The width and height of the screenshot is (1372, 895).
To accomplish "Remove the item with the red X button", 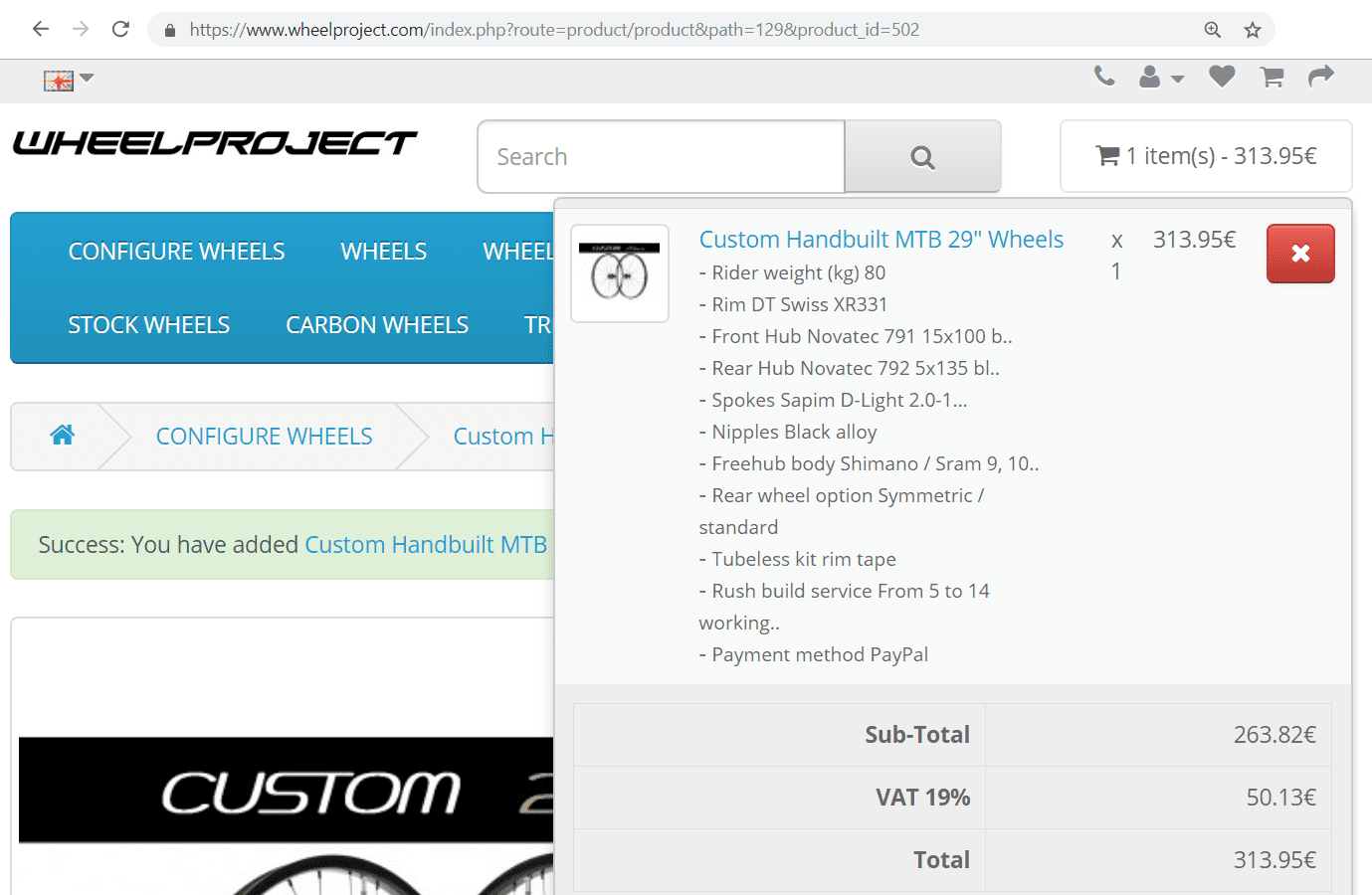I will (x=1300, y=254).
